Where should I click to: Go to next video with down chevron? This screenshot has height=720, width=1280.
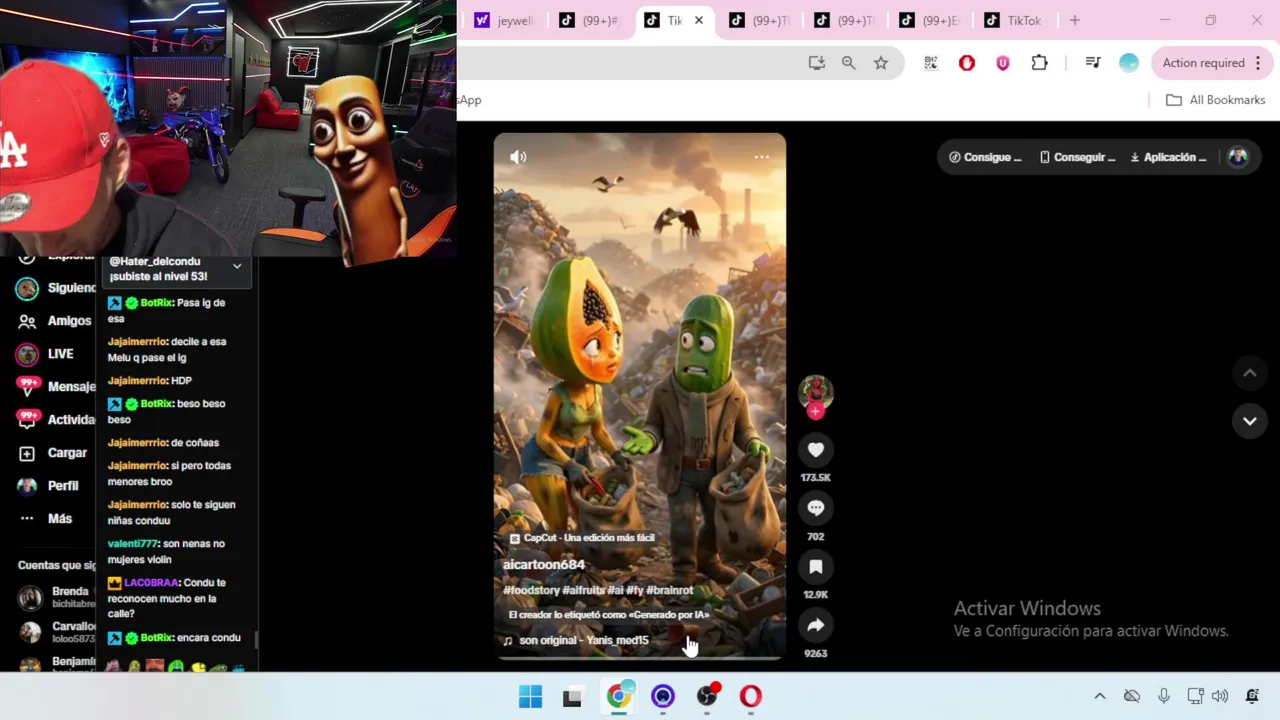1250,421
